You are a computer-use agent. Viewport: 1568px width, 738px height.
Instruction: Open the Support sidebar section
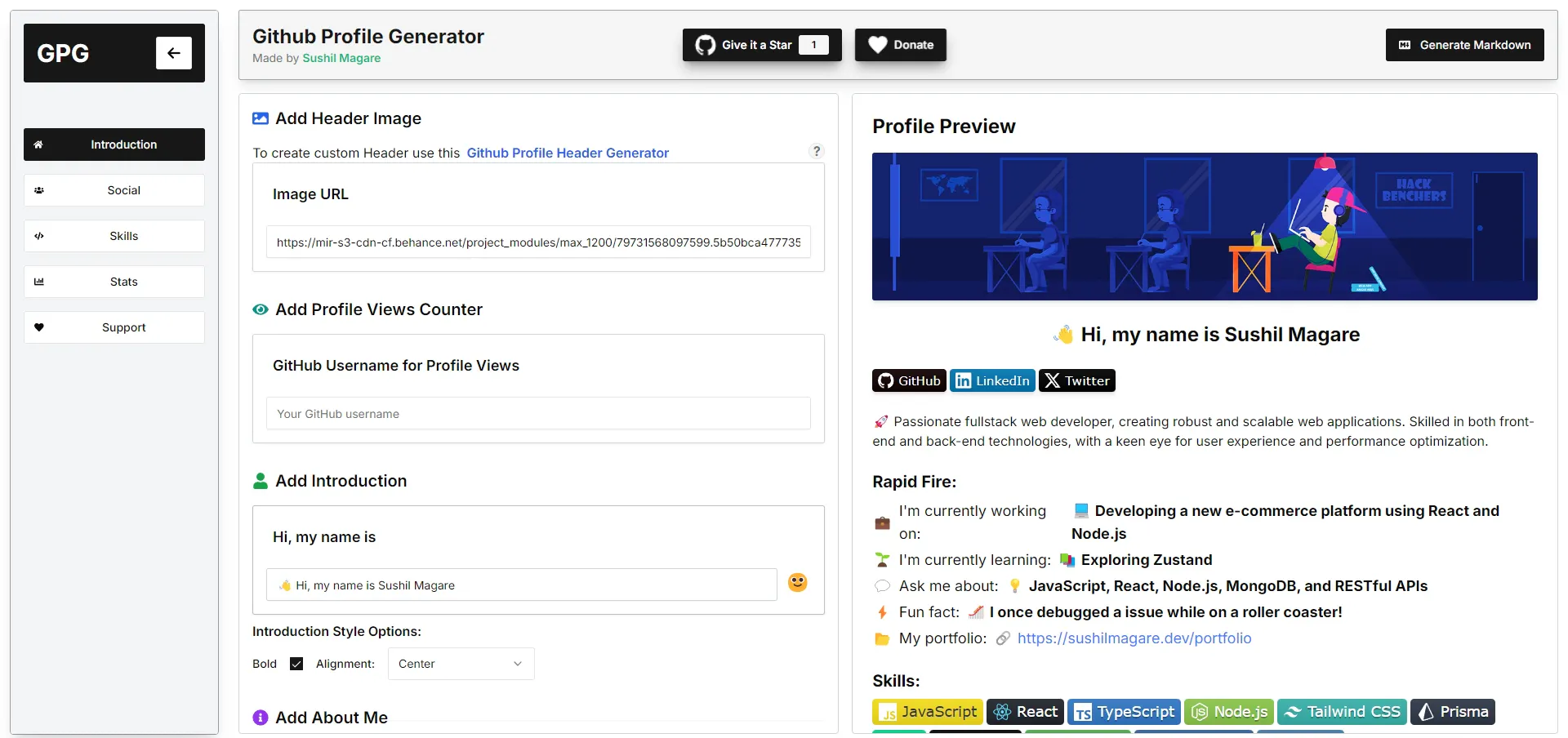coord(114,327)
